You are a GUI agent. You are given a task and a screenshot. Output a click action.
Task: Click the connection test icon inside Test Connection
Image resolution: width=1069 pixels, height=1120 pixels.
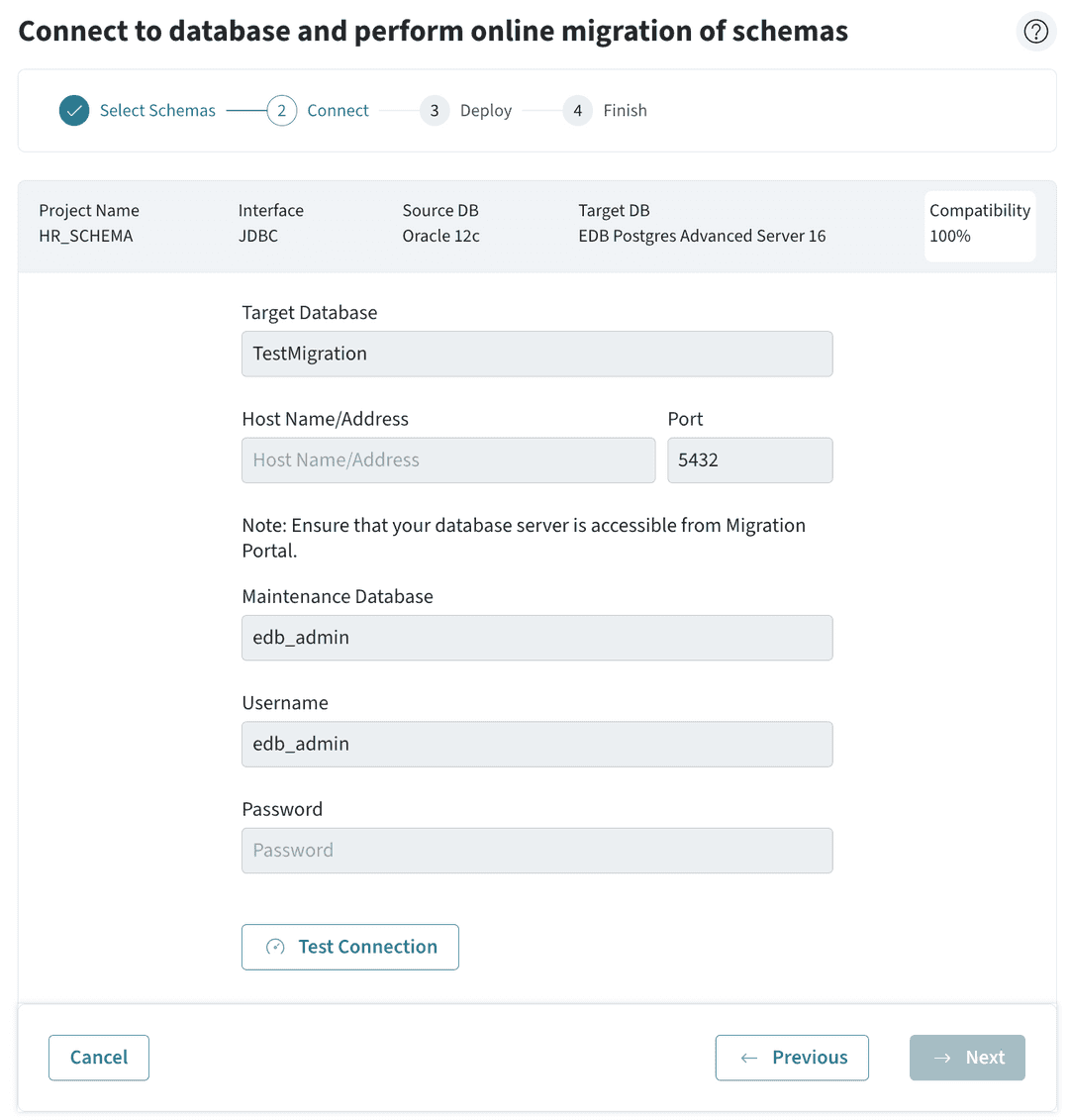pyautogui.click(x=273, y=947)
